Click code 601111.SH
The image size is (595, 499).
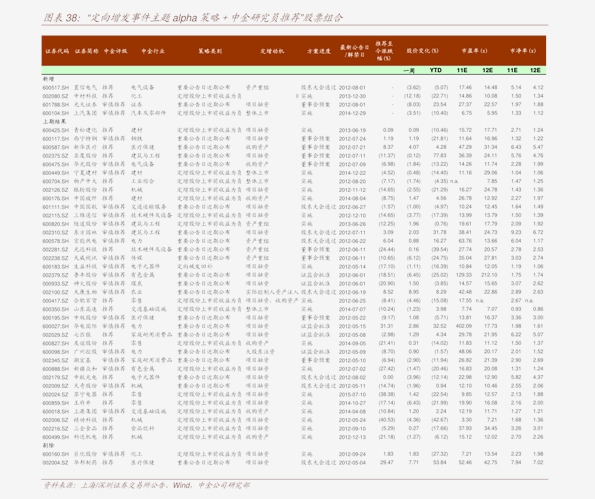[x=56, y=207]
